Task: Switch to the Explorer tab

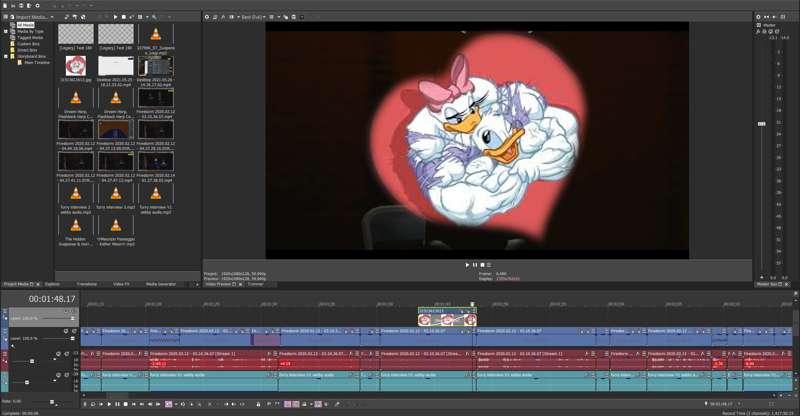Action: tap(52, 284)
